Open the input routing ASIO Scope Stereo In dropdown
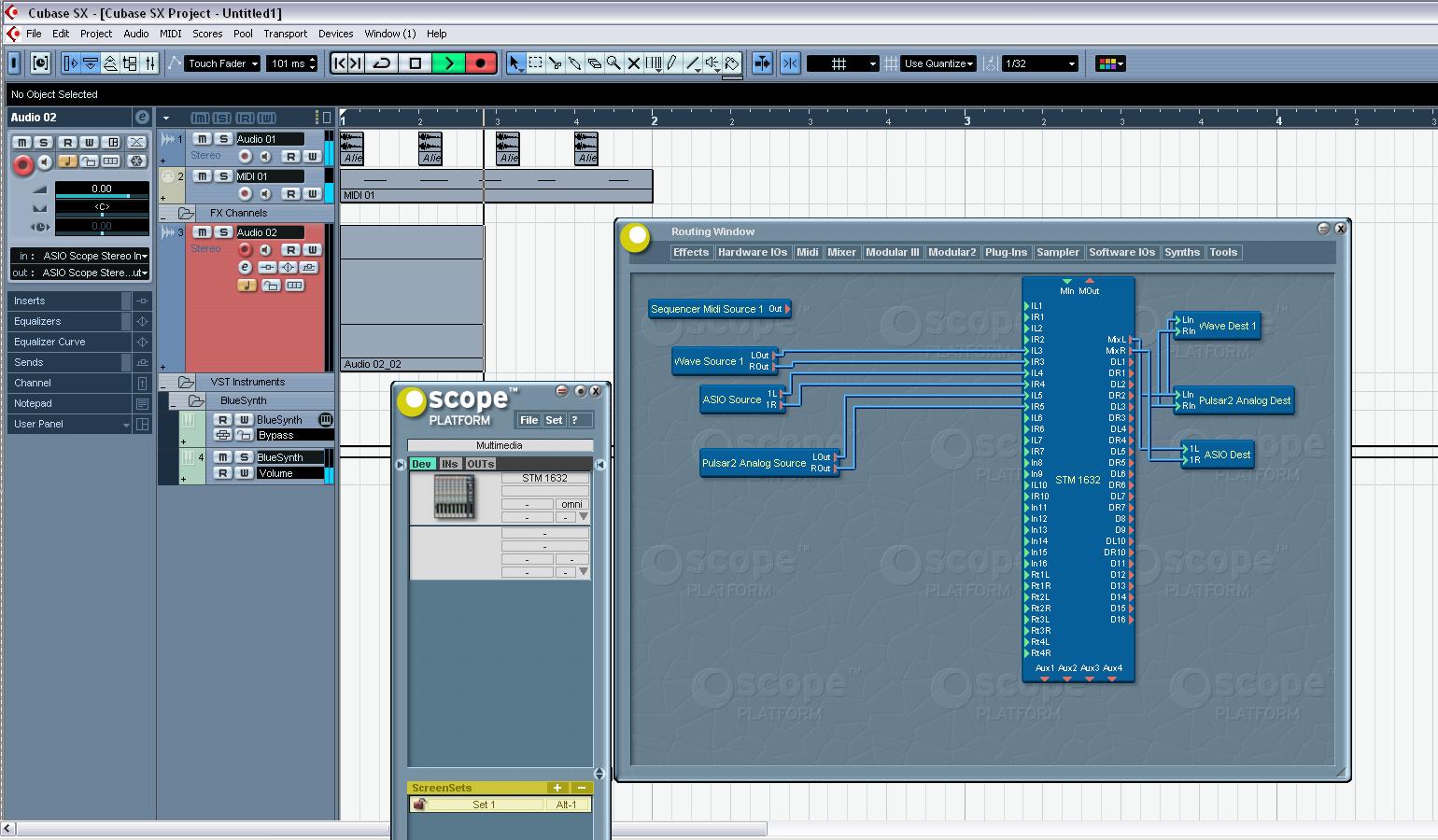The height and width of the screenshot is (840, 1438). pyautogui.click(x=80, y=256)
